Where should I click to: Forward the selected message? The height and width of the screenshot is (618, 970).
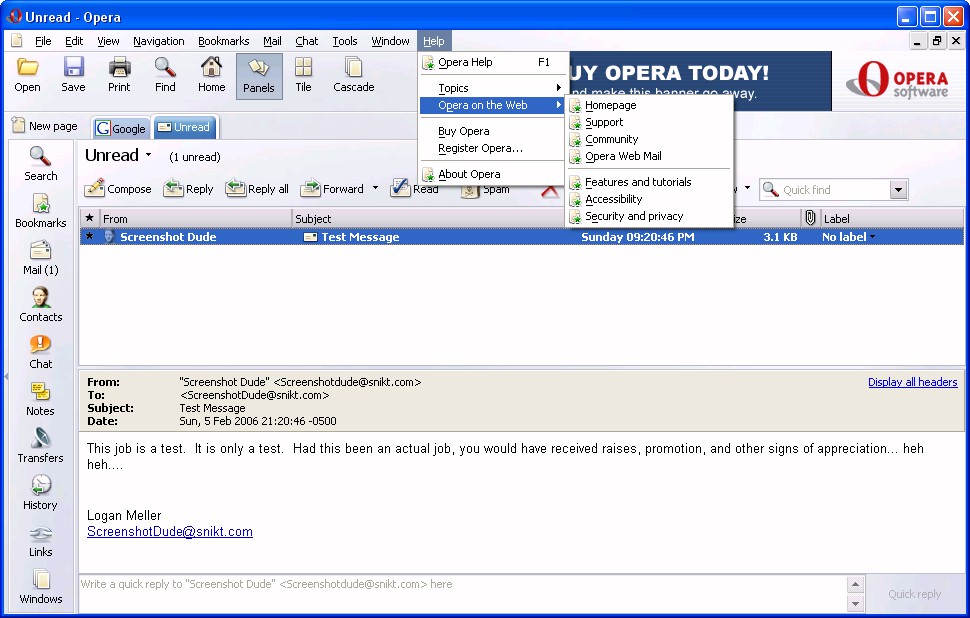tap(332, 188)
